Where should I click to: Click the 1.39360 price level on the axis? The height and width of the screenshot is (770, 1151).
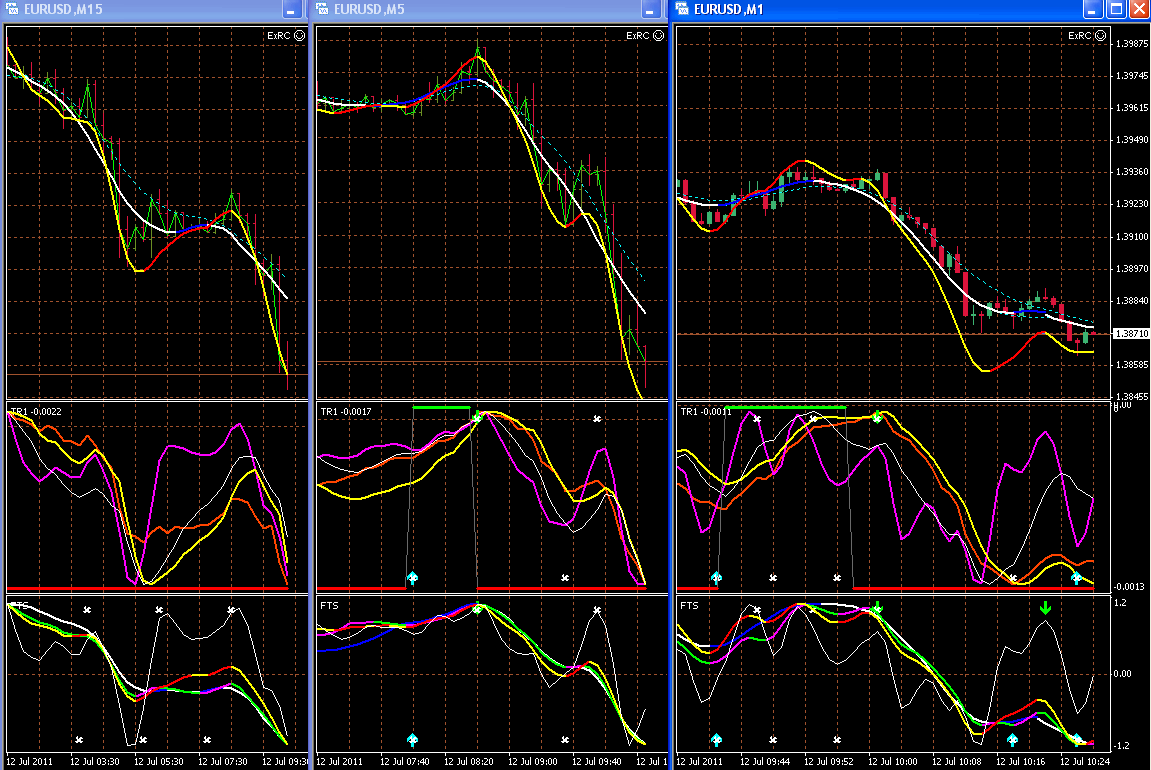[1131, 172]
